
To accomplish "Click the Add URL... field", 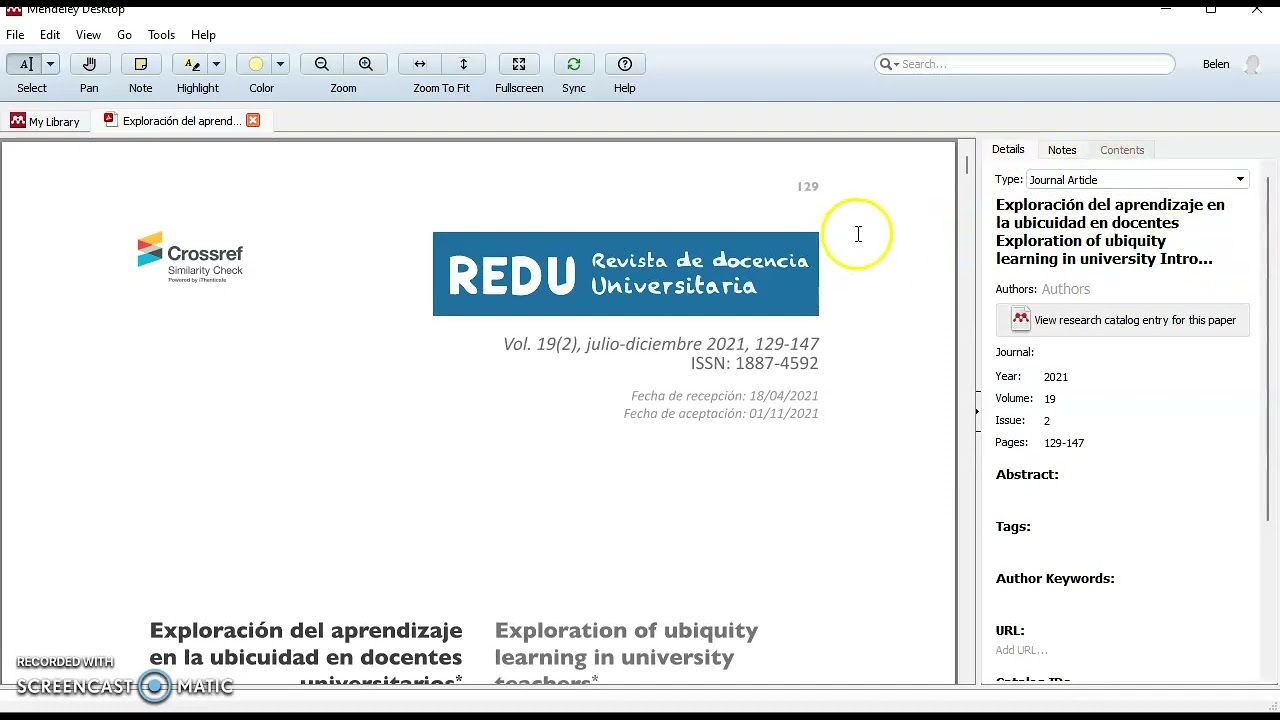I will [x=1022, y=650].
